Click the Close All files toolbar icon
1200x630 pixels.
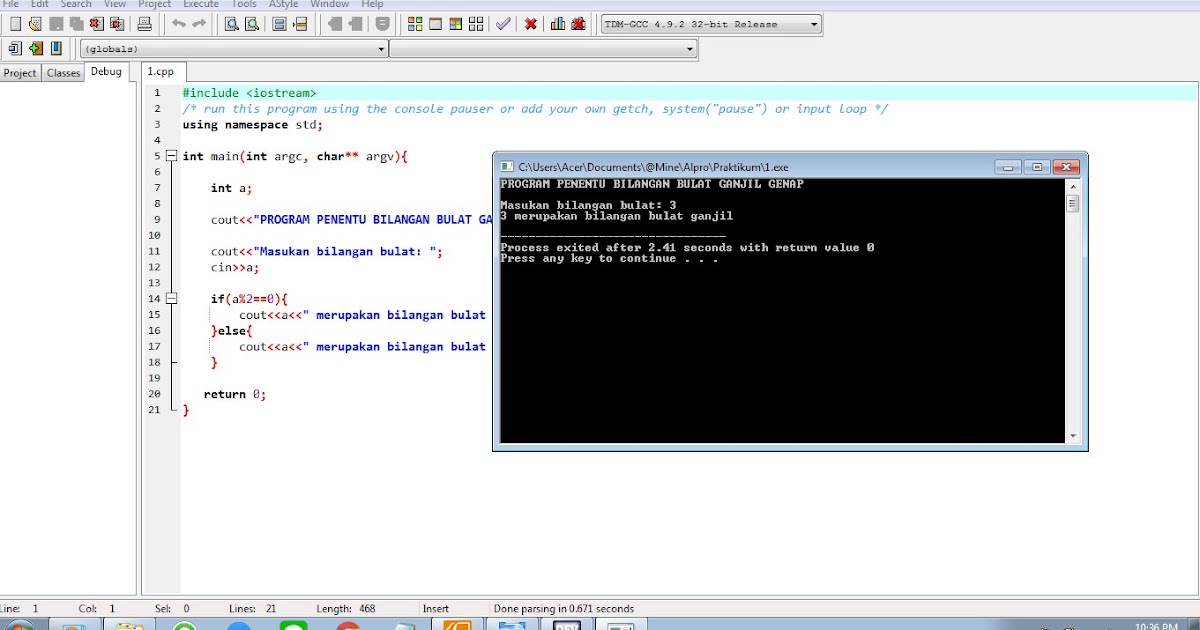point(117,24)
